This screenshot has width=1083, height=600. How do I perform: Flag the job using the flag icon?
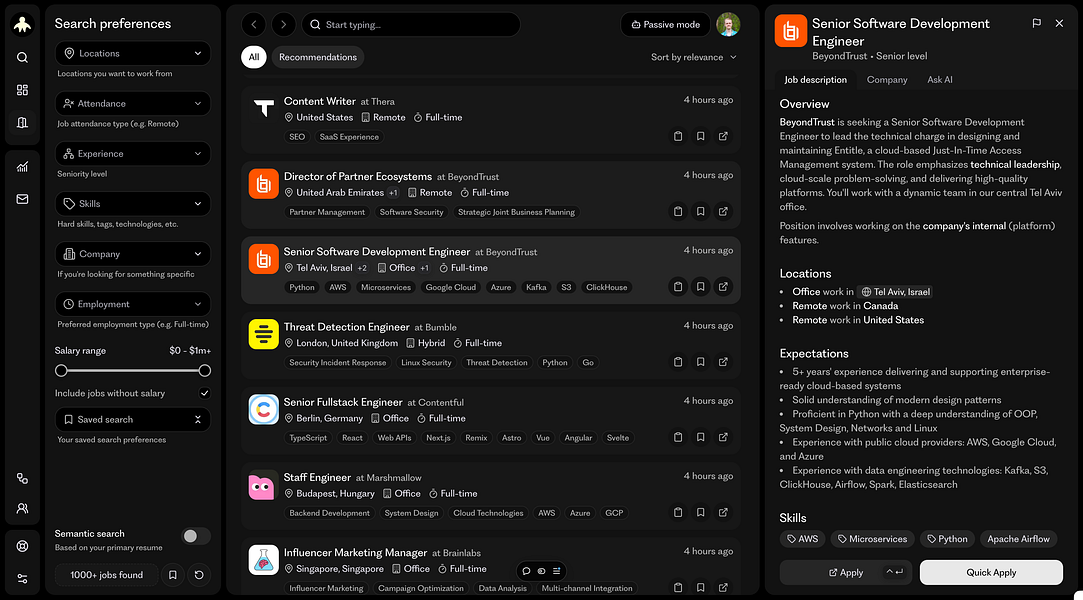click(x=1036, y=23)
